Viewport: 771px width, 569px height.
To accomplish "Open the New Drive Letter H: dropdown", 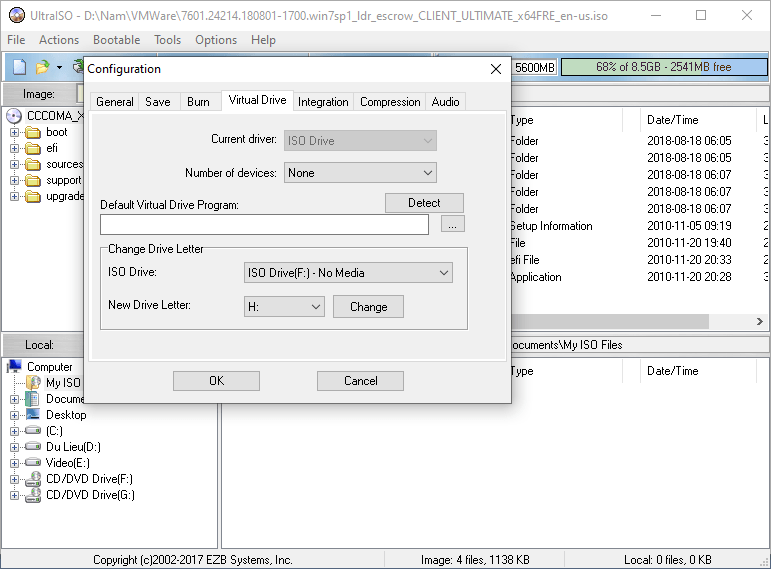I will click(284, 307).
